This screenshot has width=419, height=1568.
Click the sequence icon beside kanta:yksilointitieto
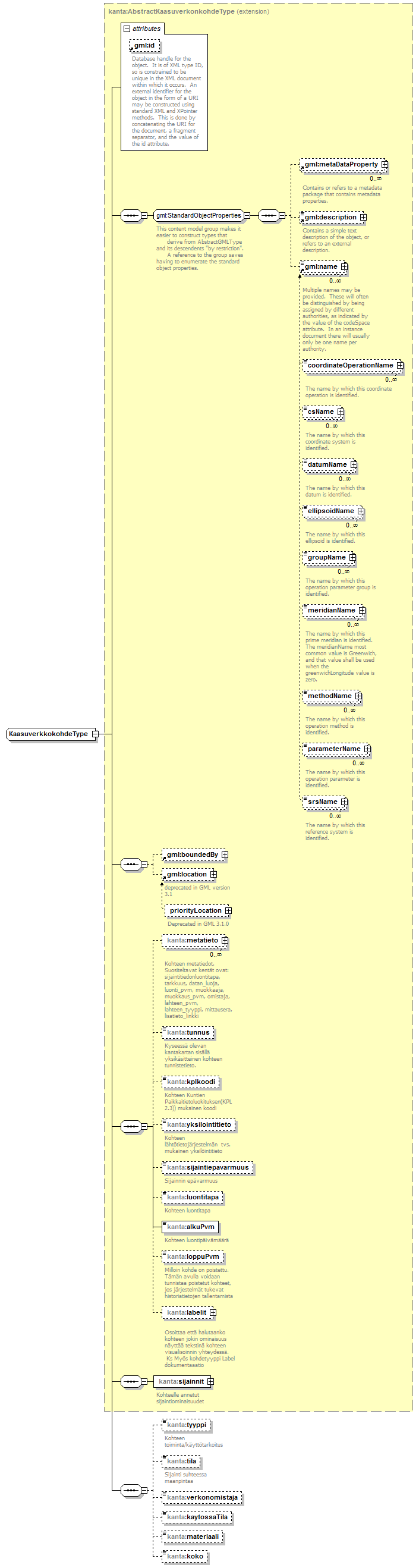pos(131,1127)
